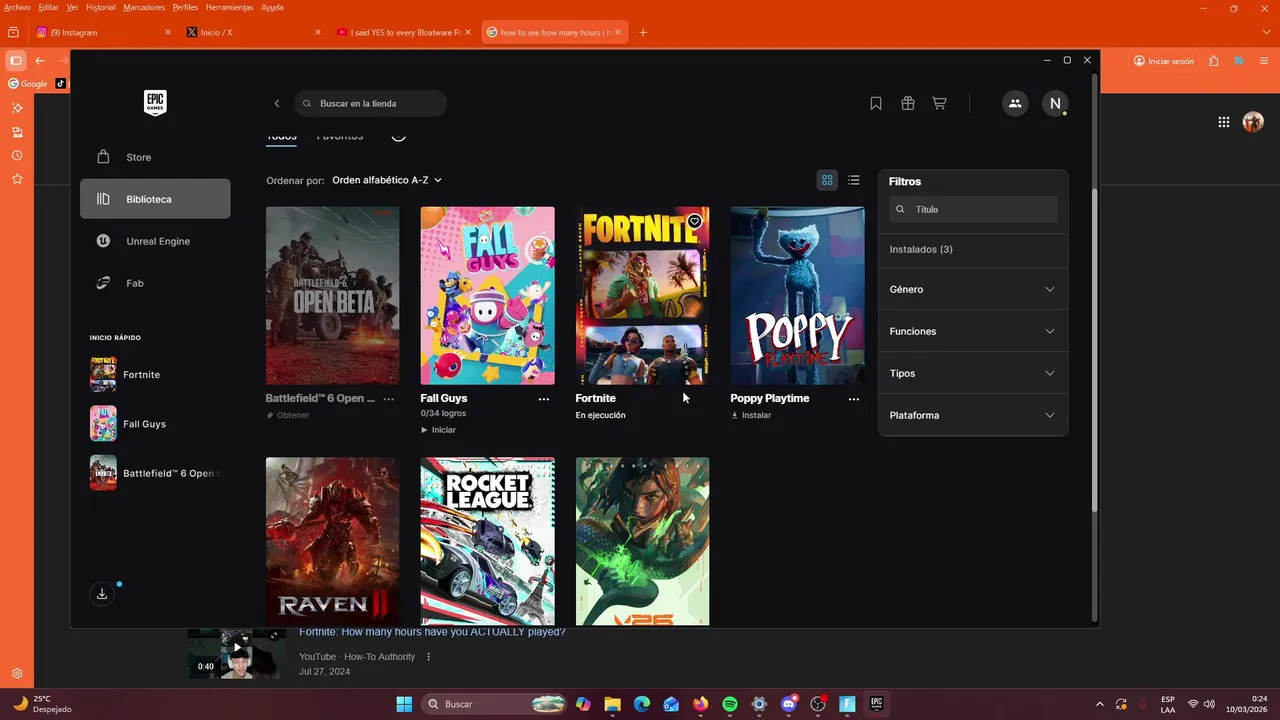Open Spotify from the taskbar

click(730, 704)
